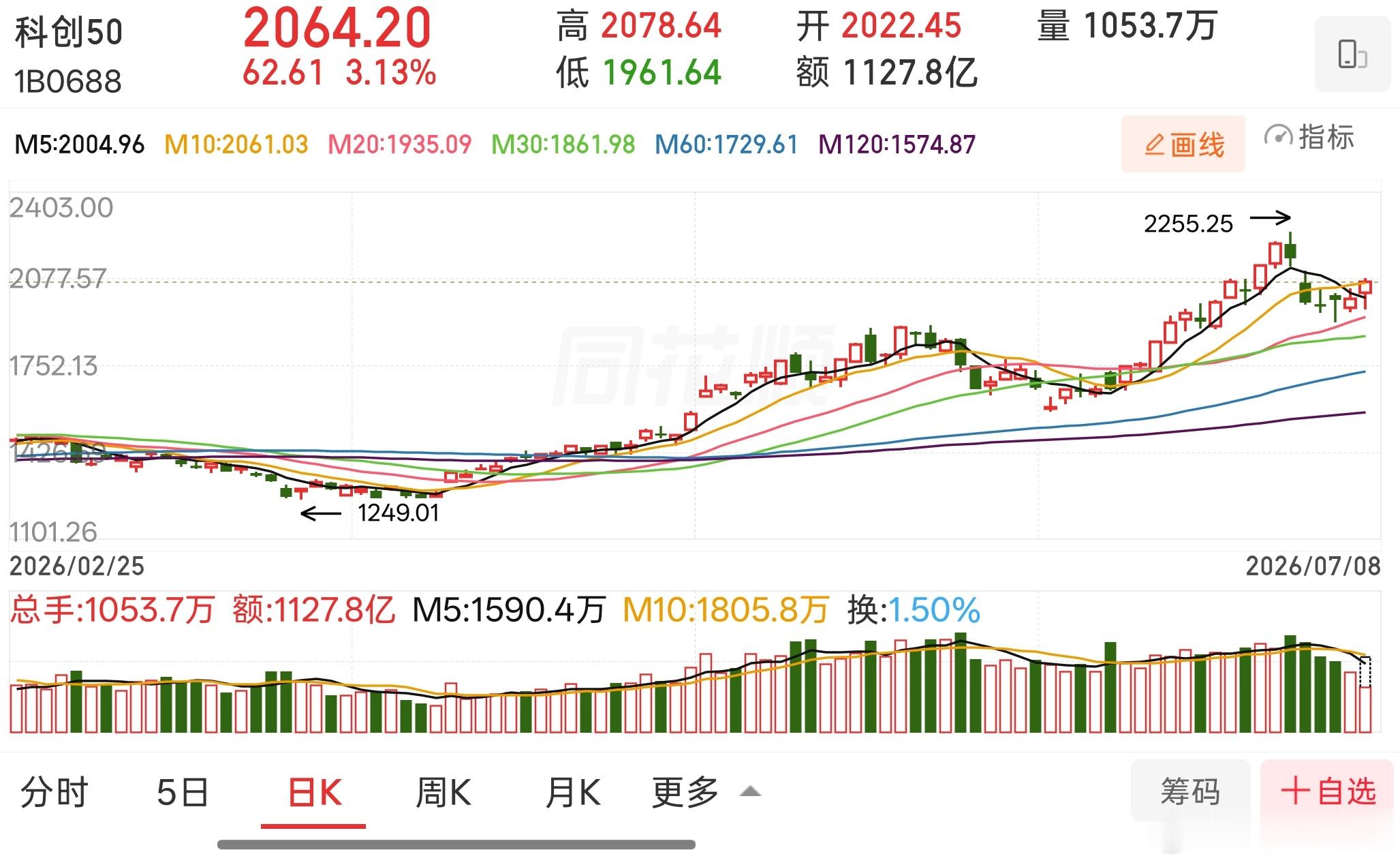Select the latest dashed volume bar
Screen dimensions: 1400x867
click(x=1365, y=672)
